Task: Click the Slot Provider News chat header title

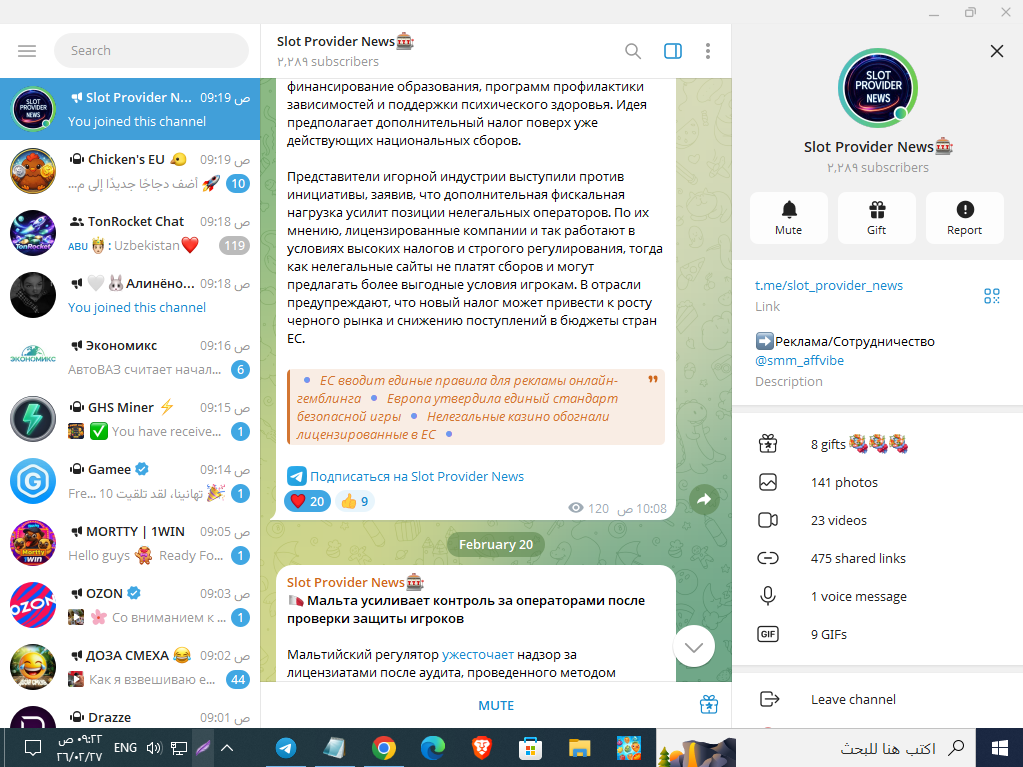Action: (x=345, y=41)
